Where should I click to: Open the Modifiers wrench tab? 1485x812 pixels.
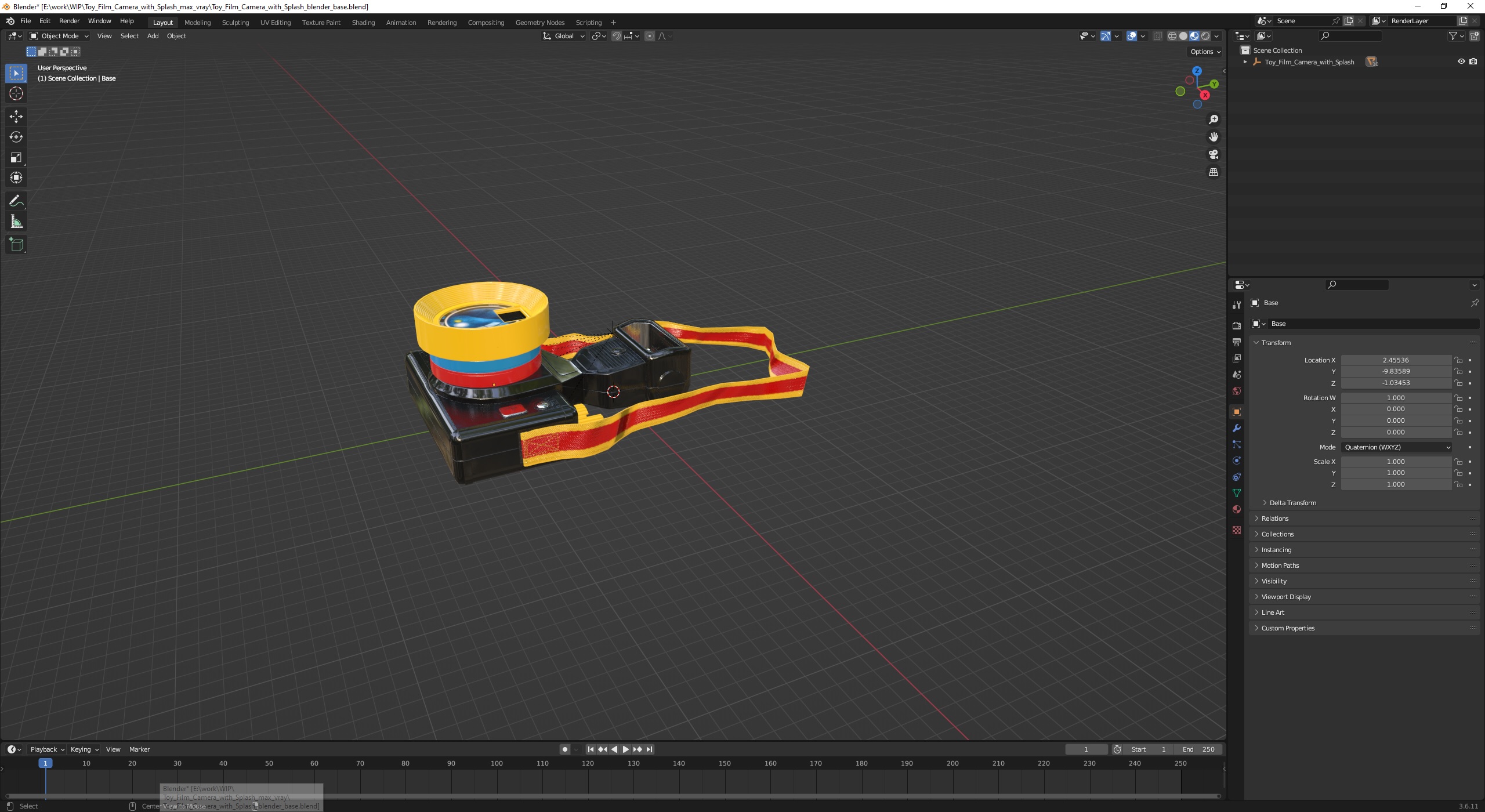pyautogui.click(x=1237, y=428)
